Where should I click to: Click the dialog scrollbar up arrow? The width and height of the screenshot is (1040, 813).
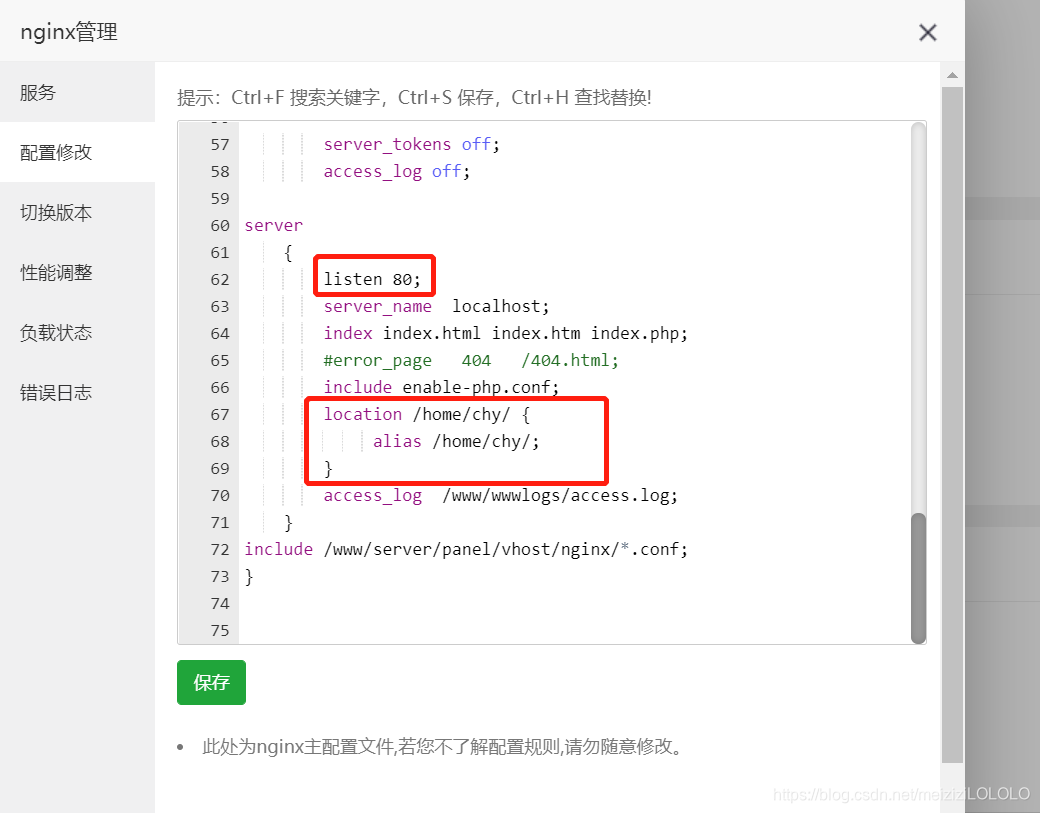tap(952, 75)
